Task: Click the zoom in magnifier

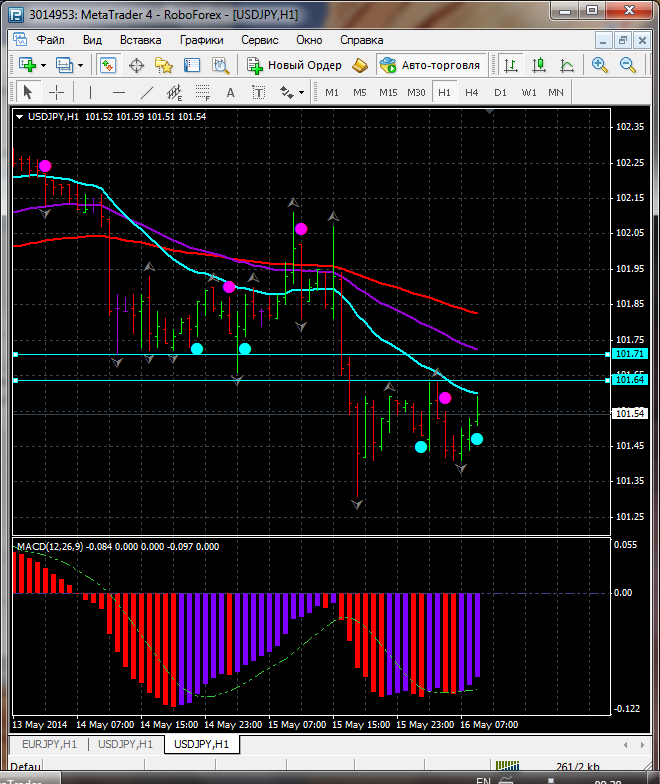Action: (x=600, y=65)
